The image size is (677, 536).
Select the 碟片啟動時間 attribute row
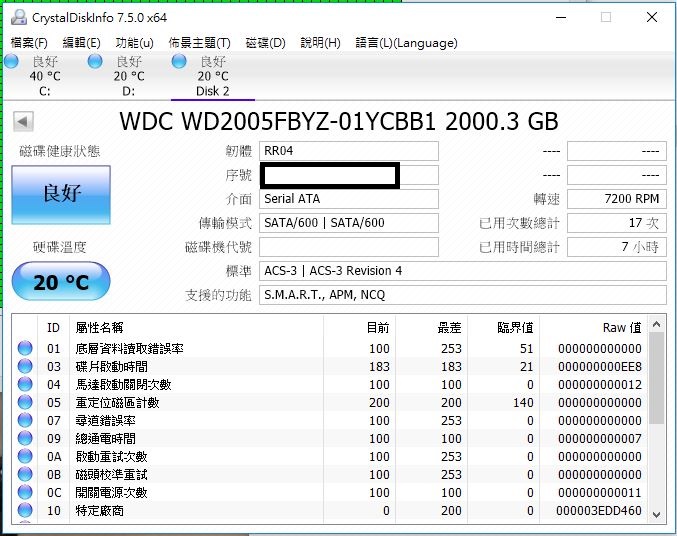(331, 366)
